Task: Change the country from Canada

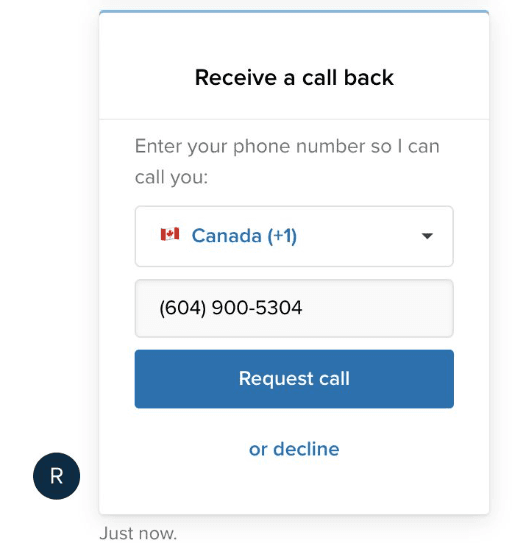Action: coord(294,236)
